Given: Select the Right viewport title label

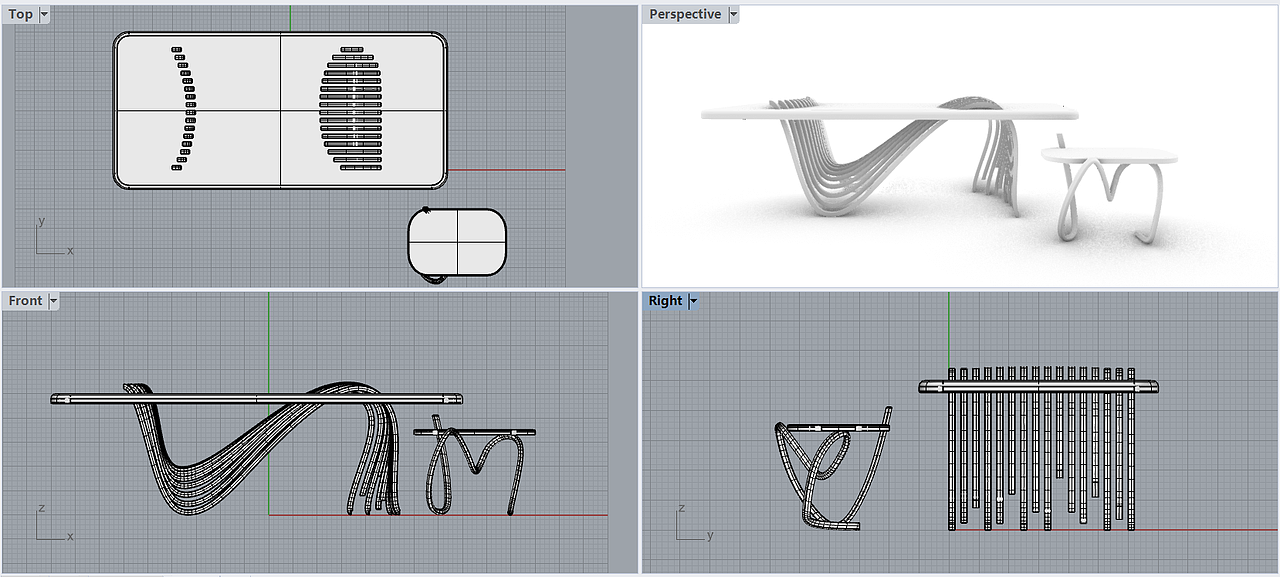Looking at the screenshot, I should click(x=665, y=300).
